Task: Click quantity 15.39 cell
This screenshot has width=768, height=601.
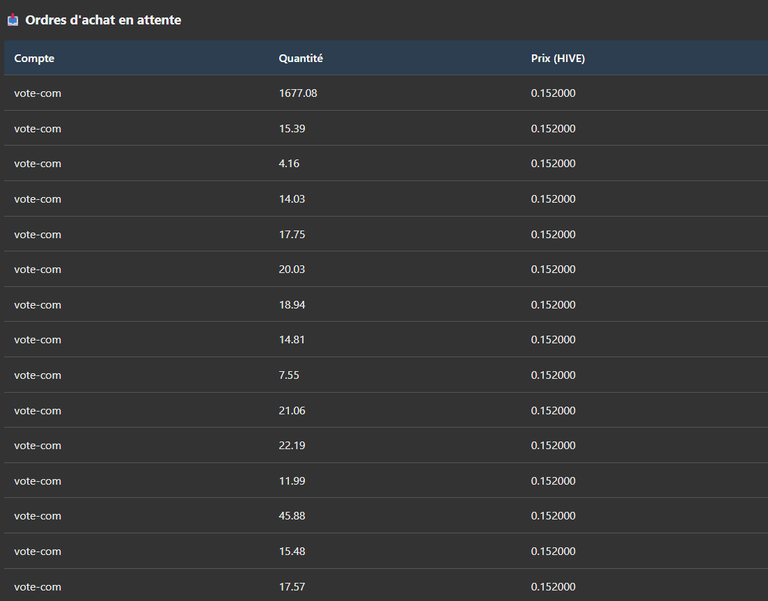Action: [292, 129]
